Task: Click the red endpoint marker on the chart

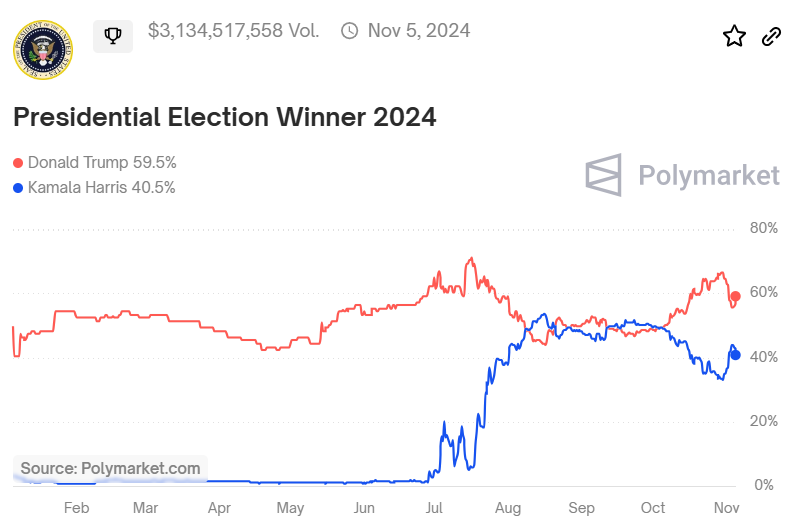Action: tap(735, 296)
